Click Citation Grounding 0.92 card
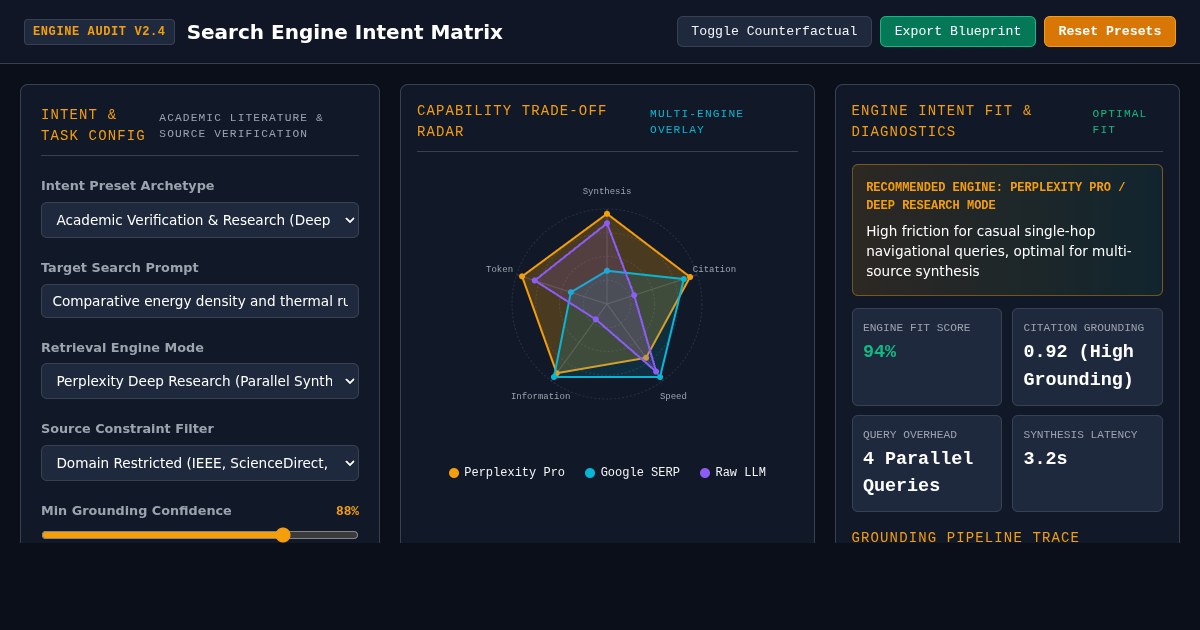Viewport: 1200px width, 630px height. pos(1087,357)
